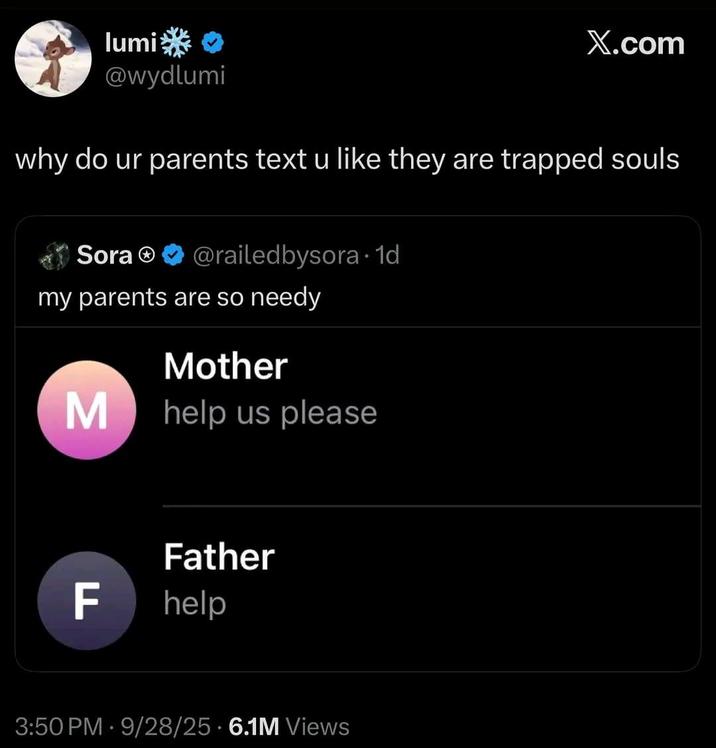Tap the pink M avatar for Mother

(x=86, y=410)
